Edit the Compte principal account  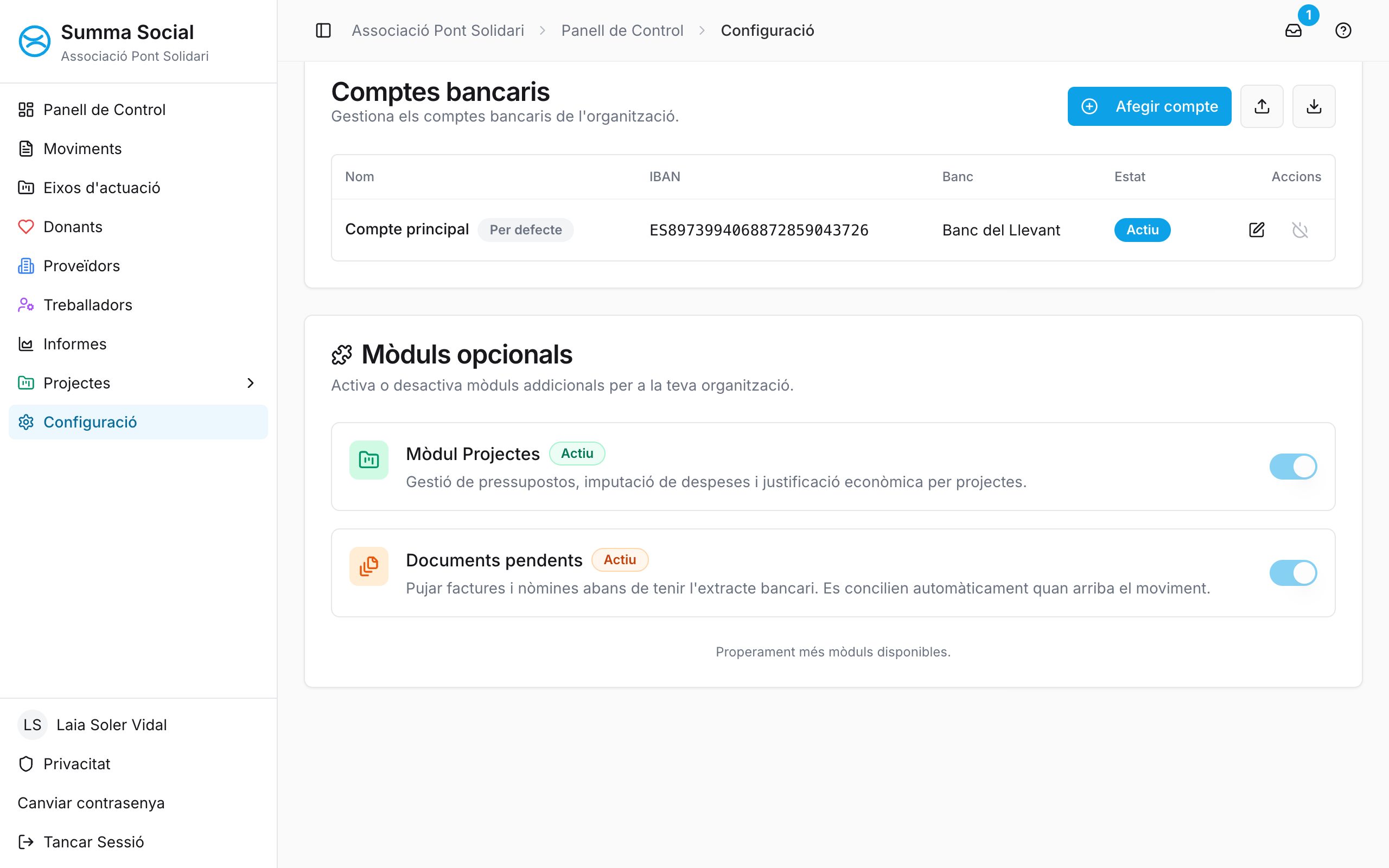point(1257,229)
